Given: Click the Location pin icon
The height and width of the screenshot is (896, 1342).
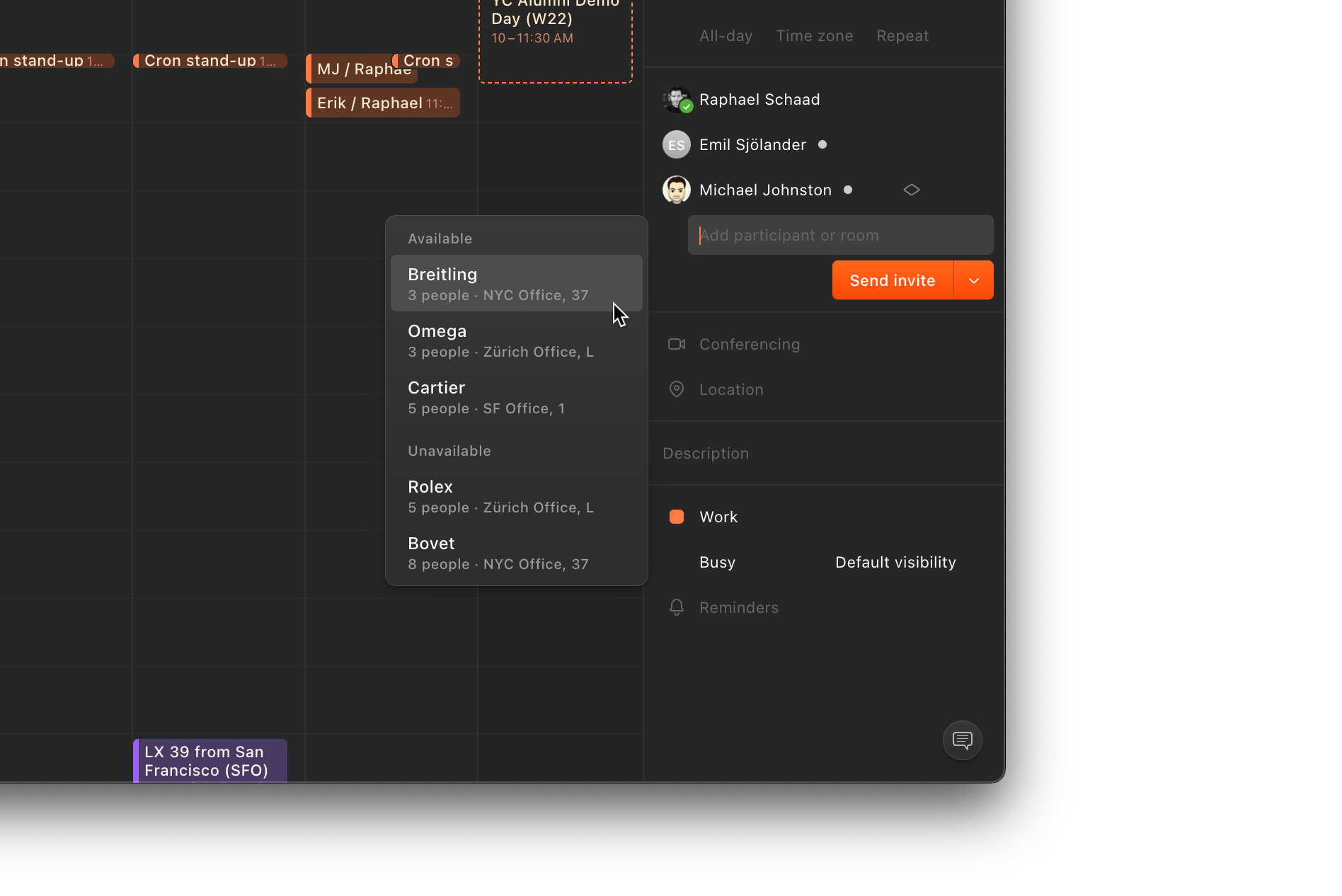Looking at the screenshot, I should click(x=677, y=389).
